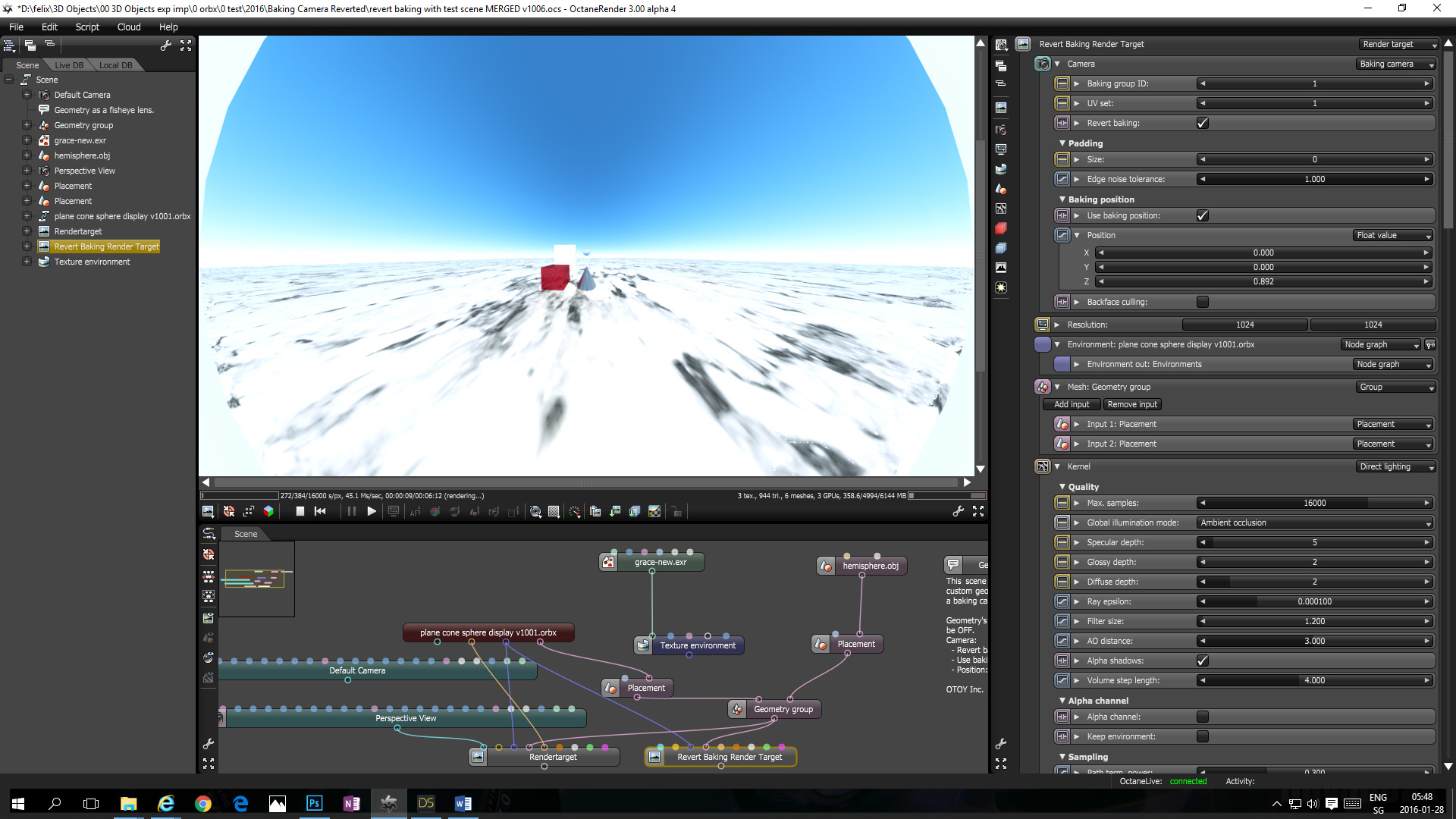Open the Baking camera type dropdown
Image resolution: width=1456 pixels, height=819 pixels.
(x=1395, y=64)
